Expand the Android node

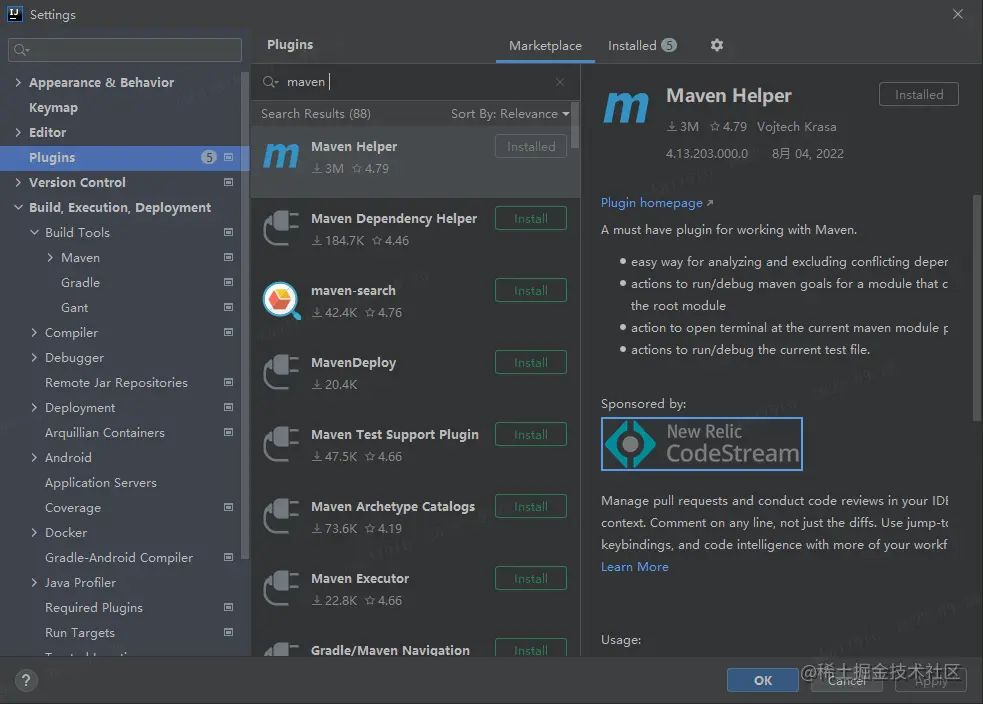tap(34, 458)
